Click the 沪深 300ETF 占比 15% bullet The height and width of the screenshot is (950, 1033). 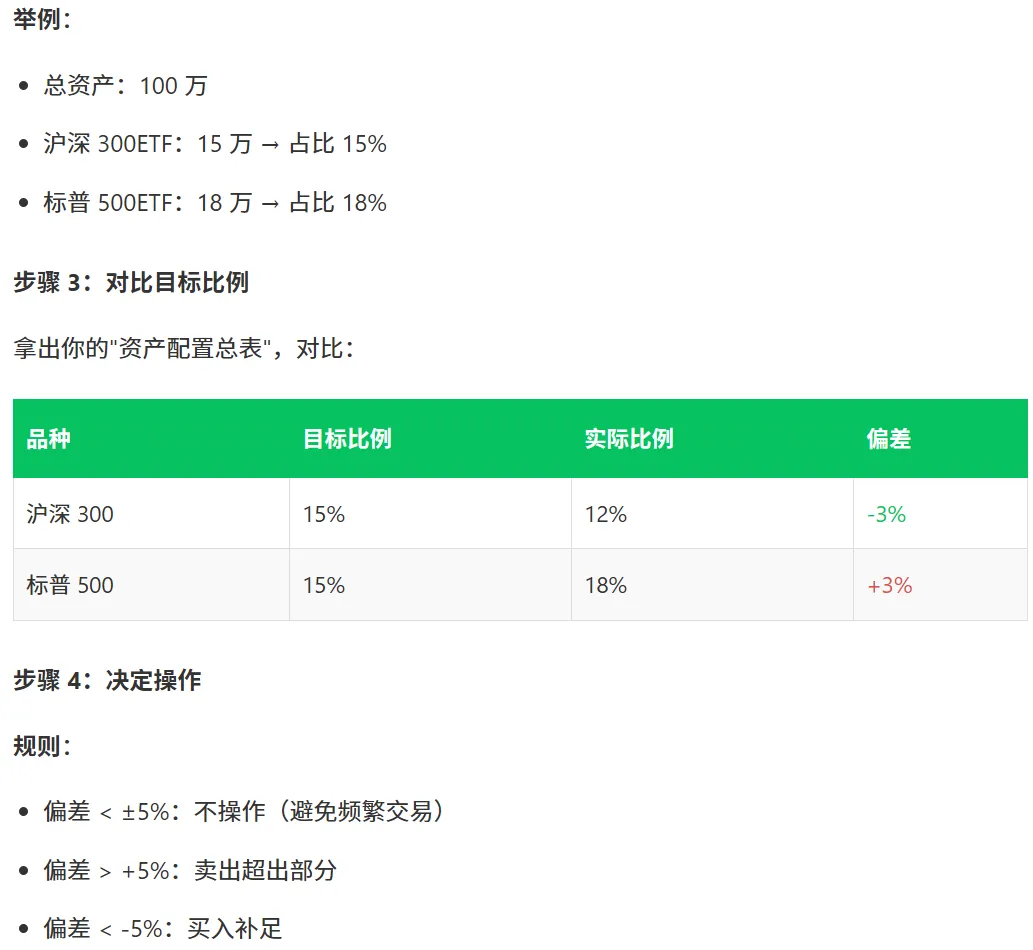[x=215, y=144]
